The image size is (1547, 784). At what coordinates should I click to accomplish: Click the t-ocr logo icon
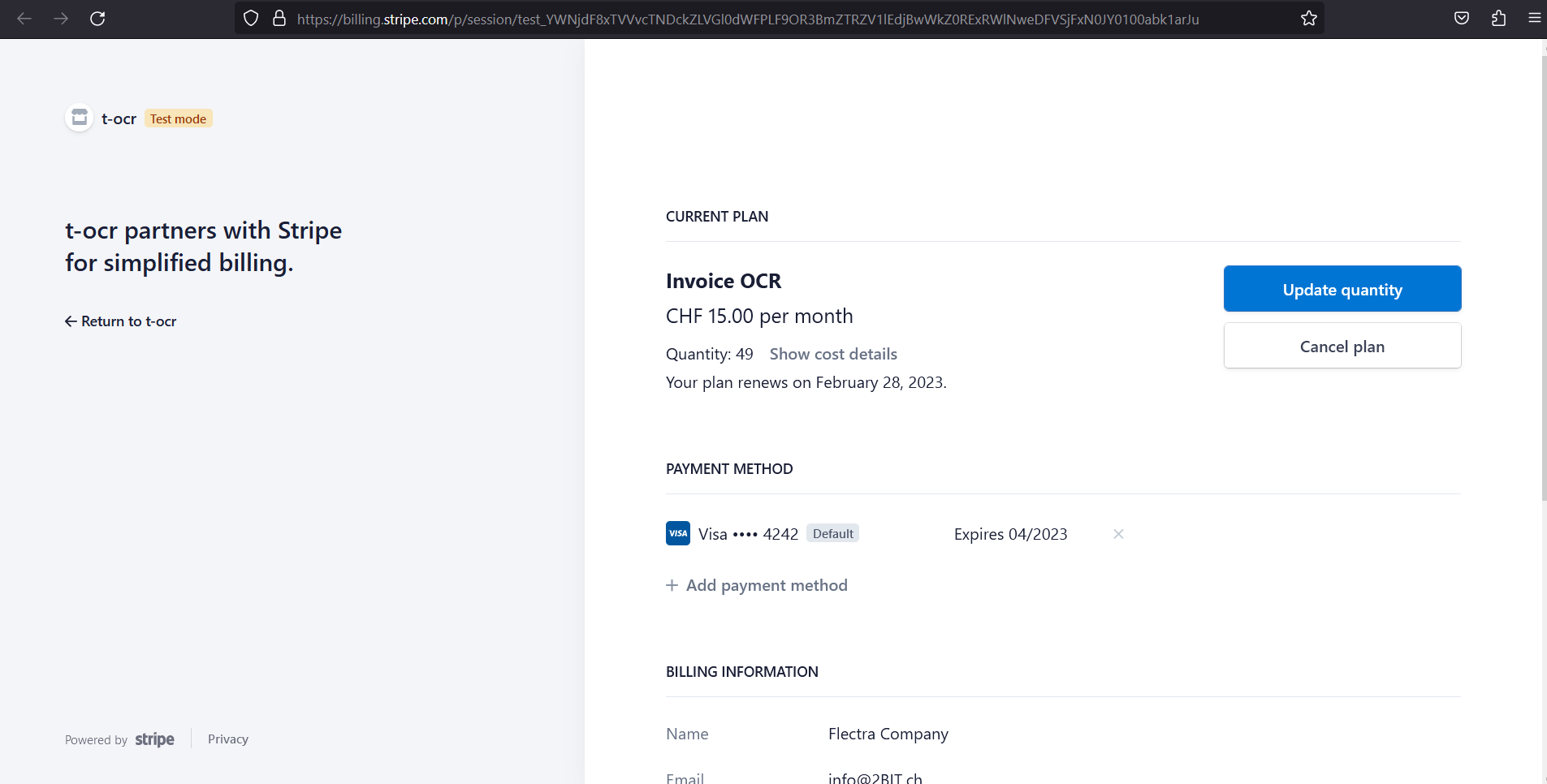coord(78,117)
